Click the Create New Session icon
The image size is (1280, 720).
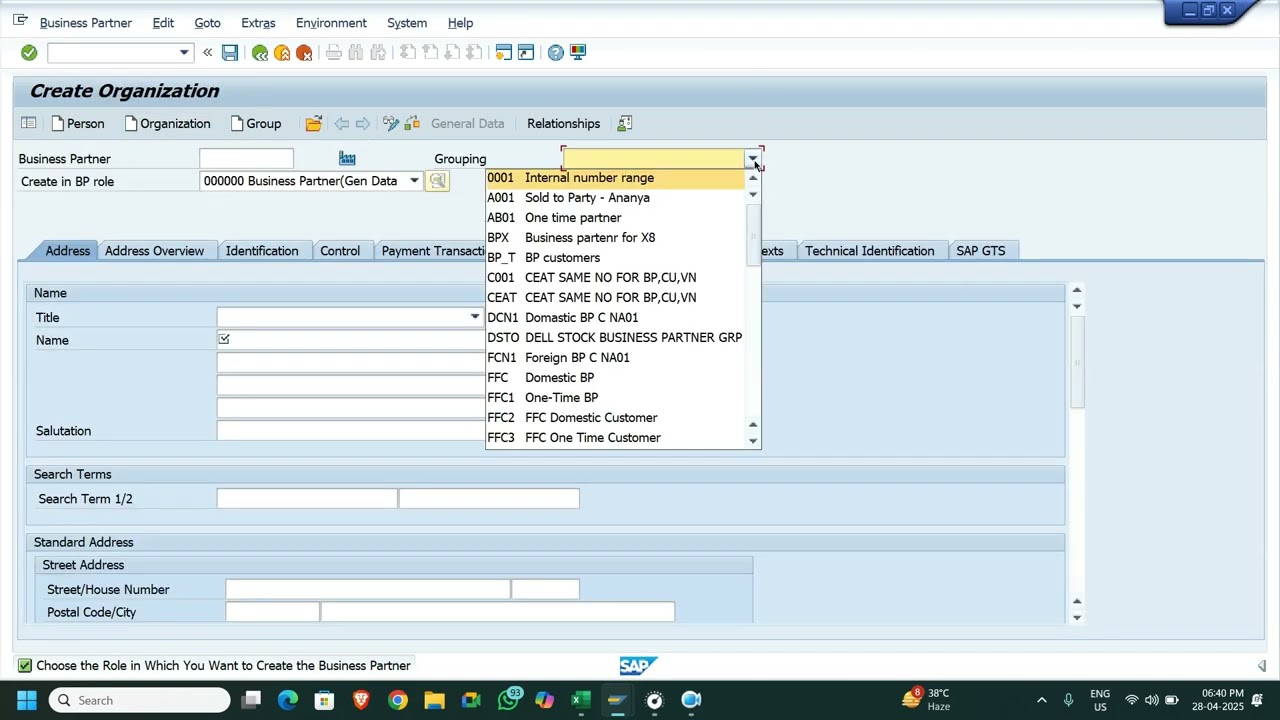point(504,53)
